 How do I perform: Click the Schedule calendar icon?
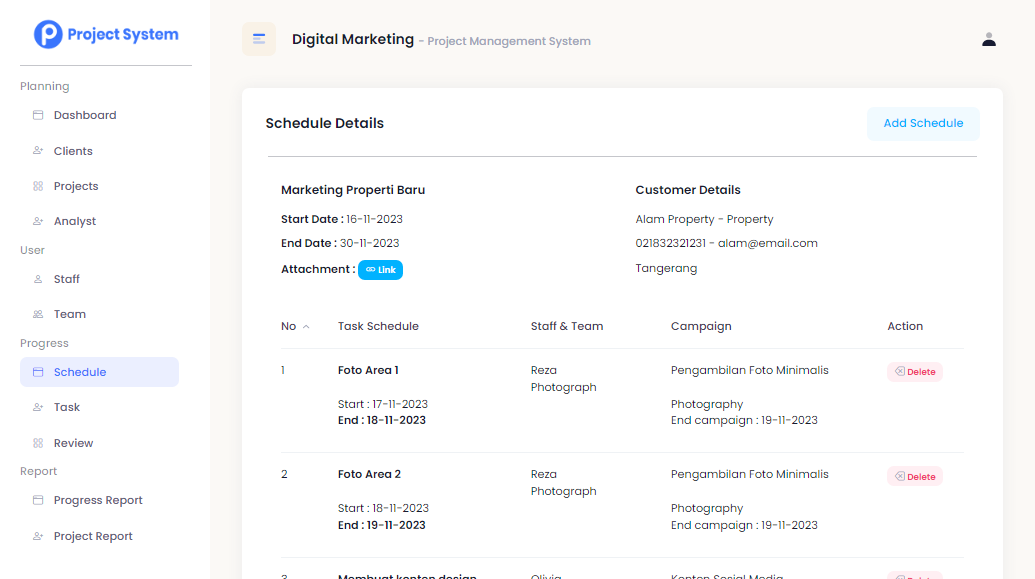tap(38, 372)
